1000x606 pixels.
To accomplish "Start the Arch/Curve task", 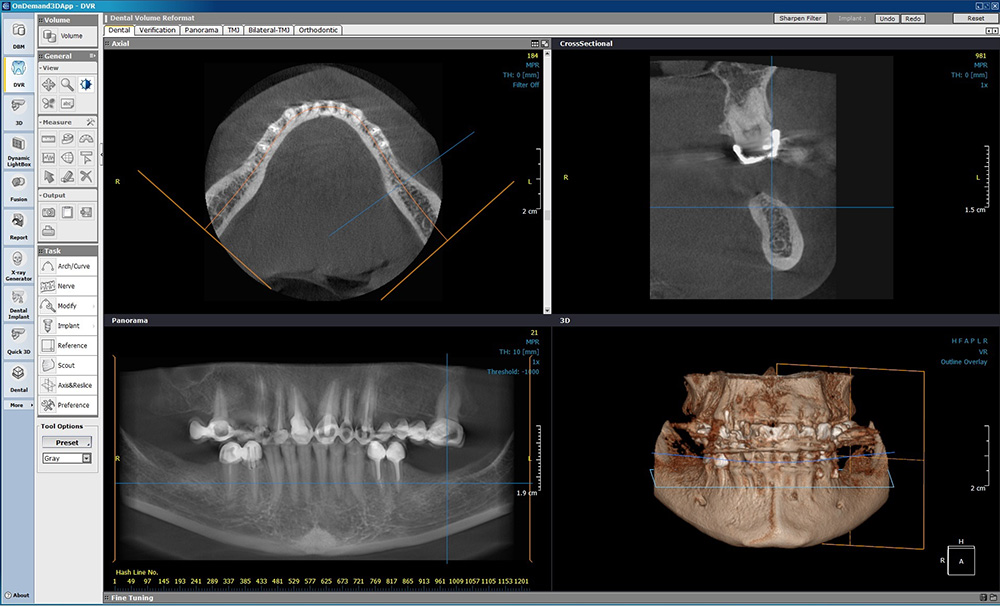I will coord(68,266).
